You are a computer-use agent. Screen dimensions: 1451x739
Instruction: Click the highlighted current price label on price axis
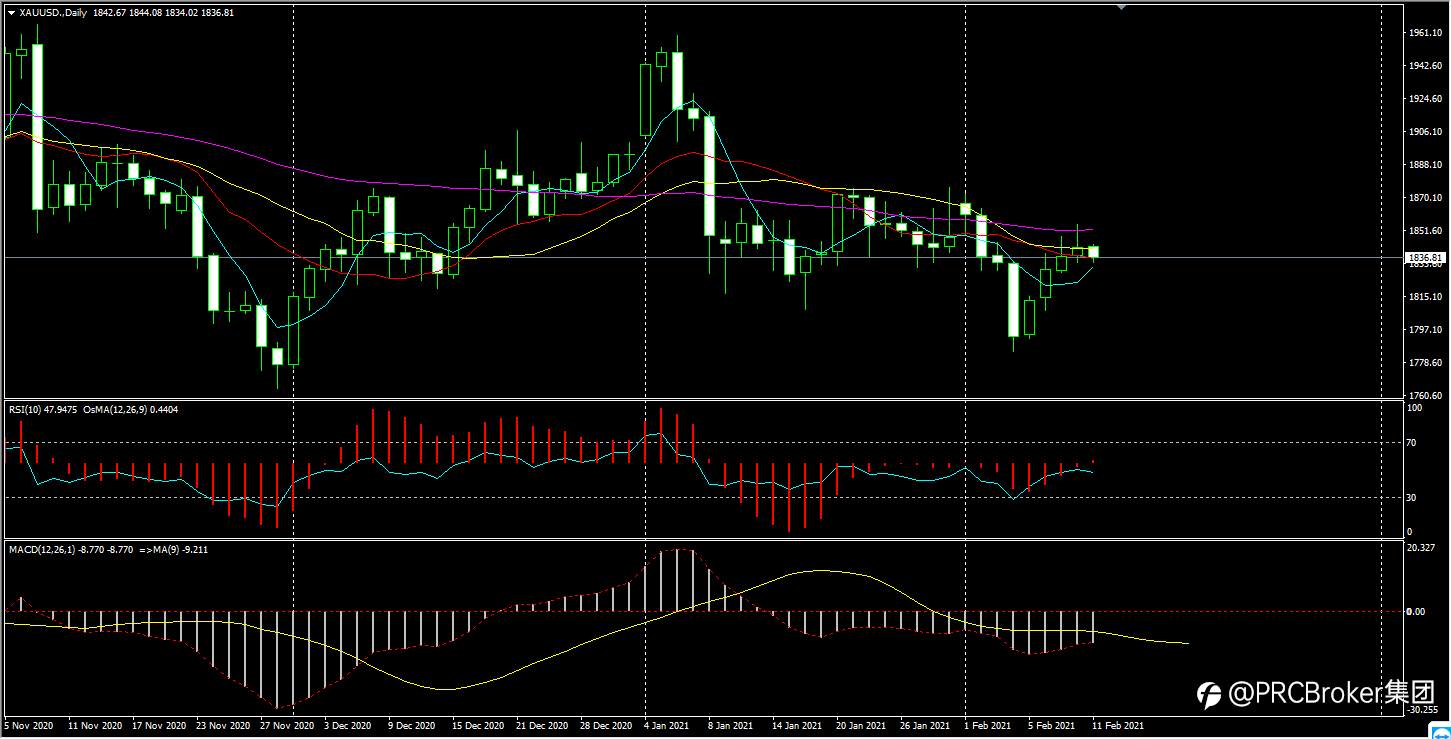(x=1425, y=258)
